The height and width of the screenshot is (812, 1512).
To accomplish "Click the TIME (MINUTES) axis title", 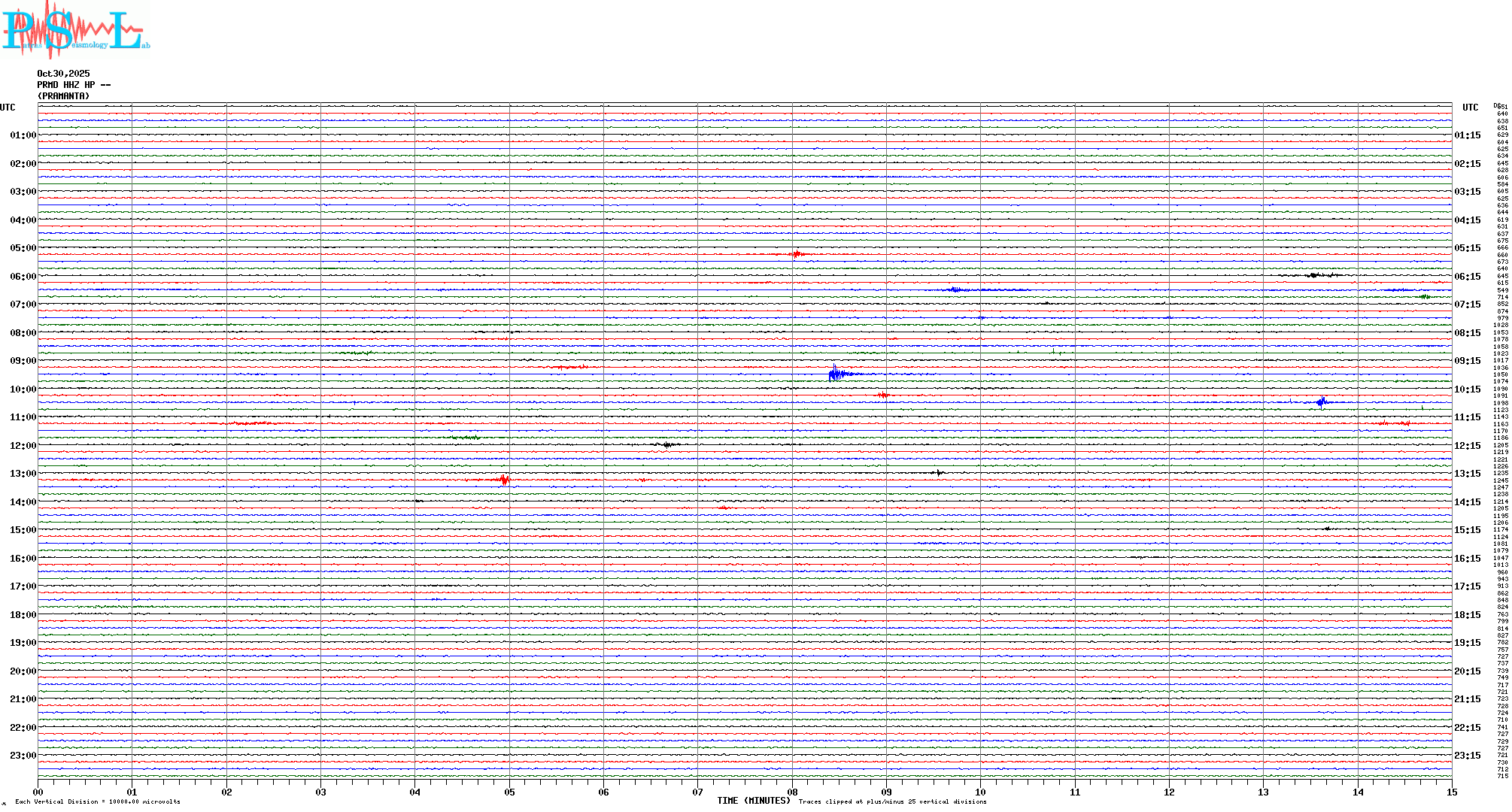I will pyautogui.click(x=753, y=801).
